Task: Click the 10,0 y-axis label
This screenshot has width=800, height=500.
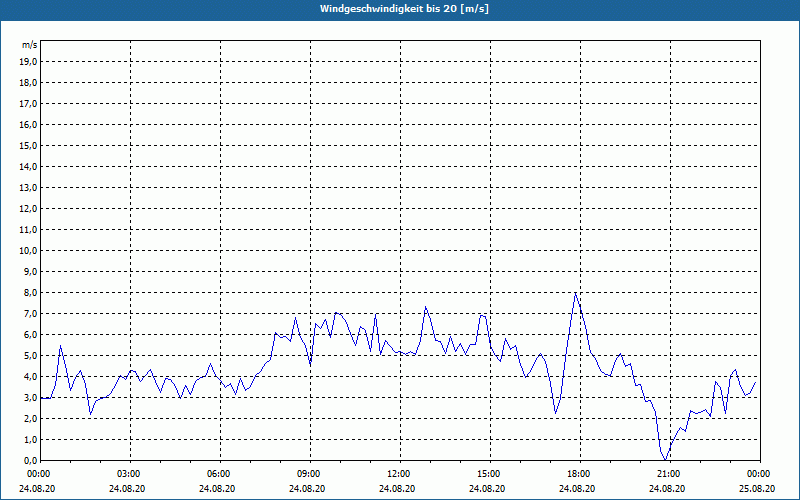Action: (x=29, y=251)
